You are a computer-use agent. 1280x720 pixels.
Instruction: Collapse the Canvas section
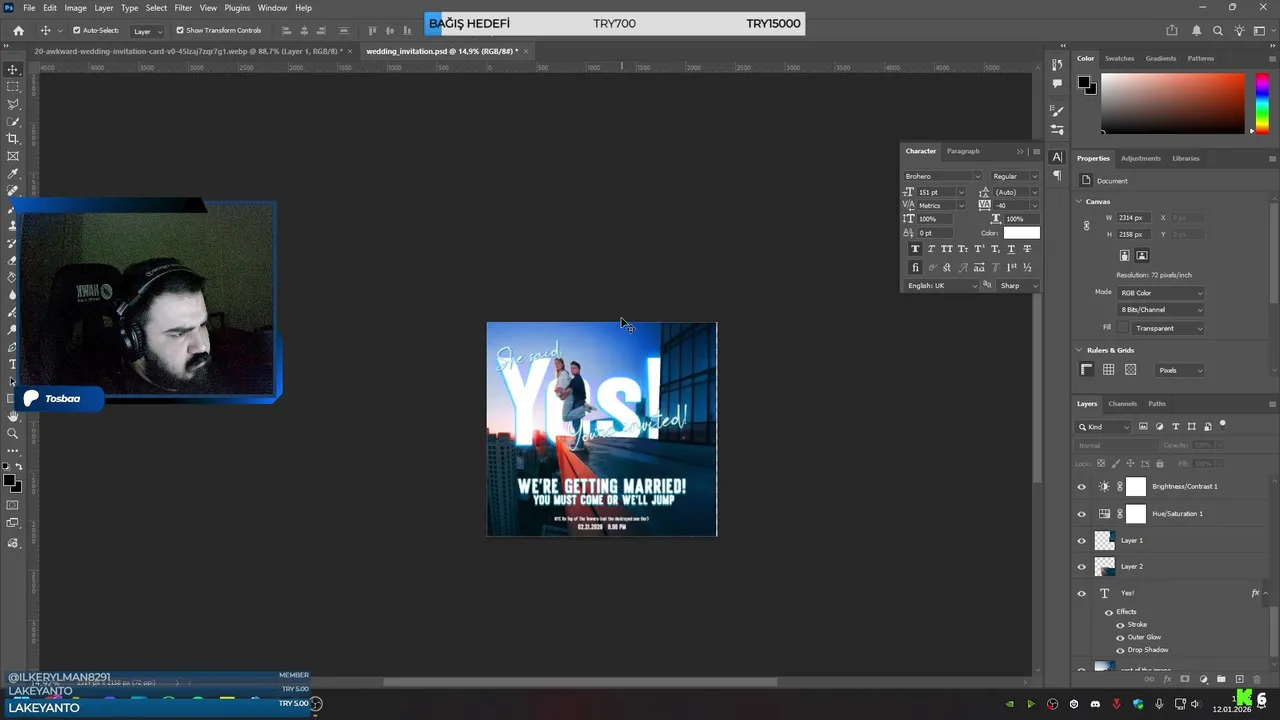pos(1079,201)
